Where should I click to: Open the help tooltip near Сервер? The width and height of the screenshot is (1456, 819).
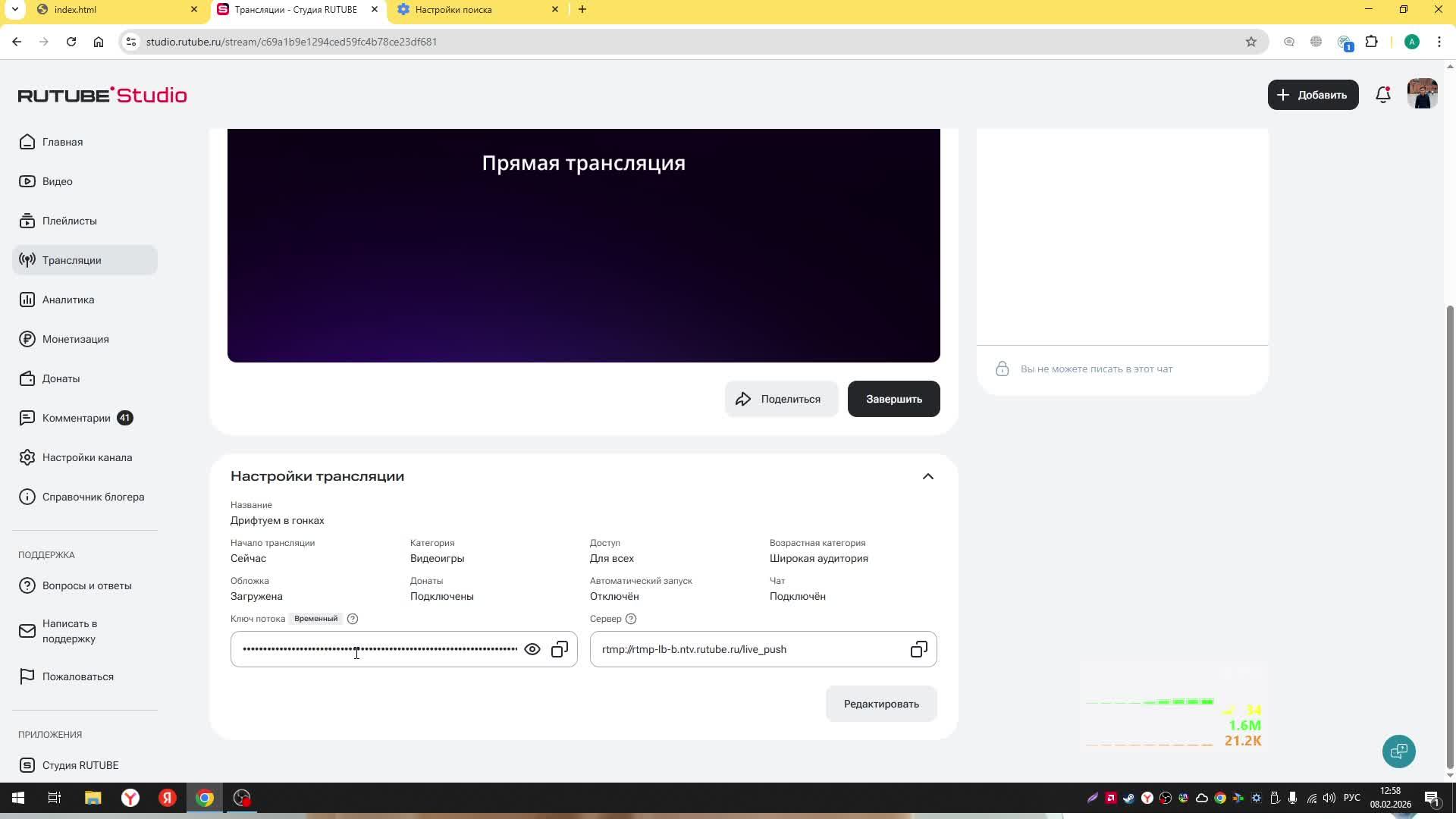coord(630,619)
